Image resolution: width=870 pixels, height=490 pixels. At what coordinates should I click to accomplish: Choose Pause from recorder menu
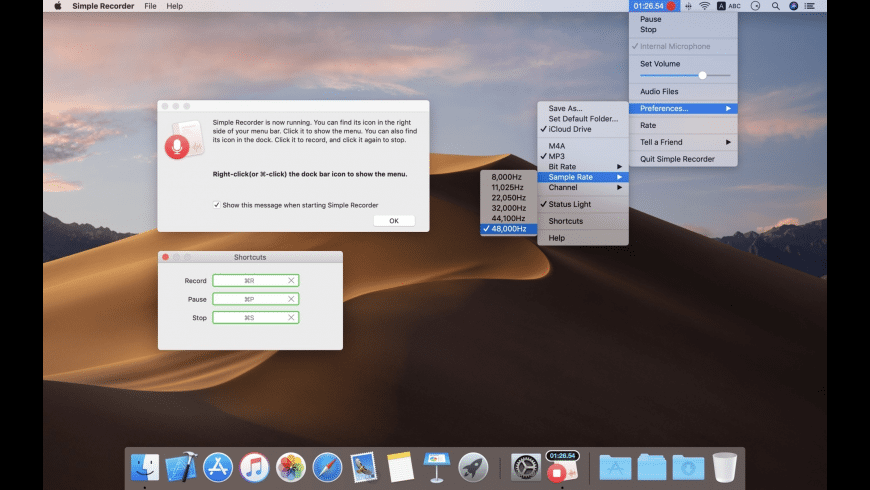tap(683, 19)
